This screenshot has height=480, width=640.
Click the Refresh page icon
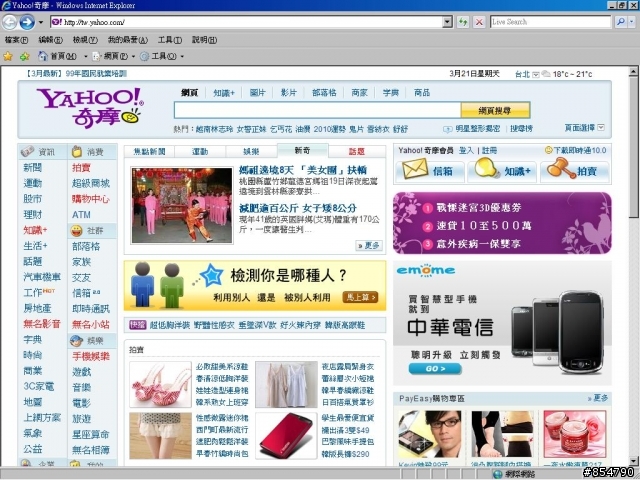463,22
